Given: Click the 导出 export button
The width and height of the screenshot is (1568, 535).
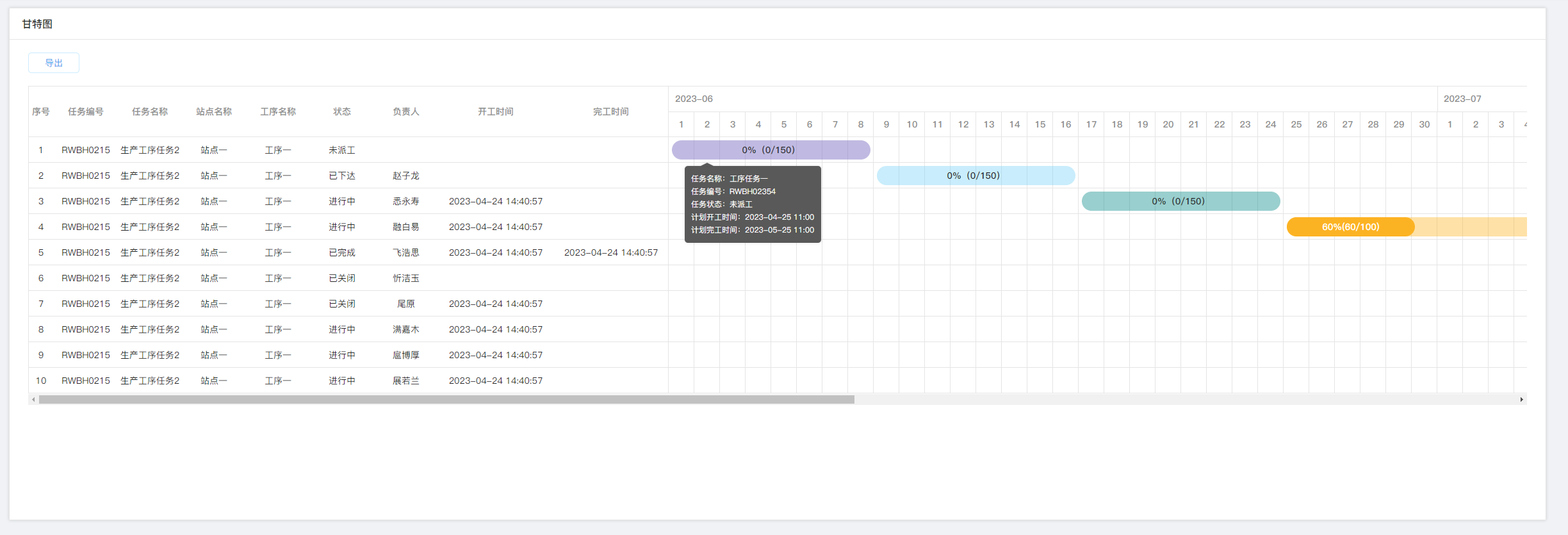Looking at the screenshot, I should coord(54,63).
